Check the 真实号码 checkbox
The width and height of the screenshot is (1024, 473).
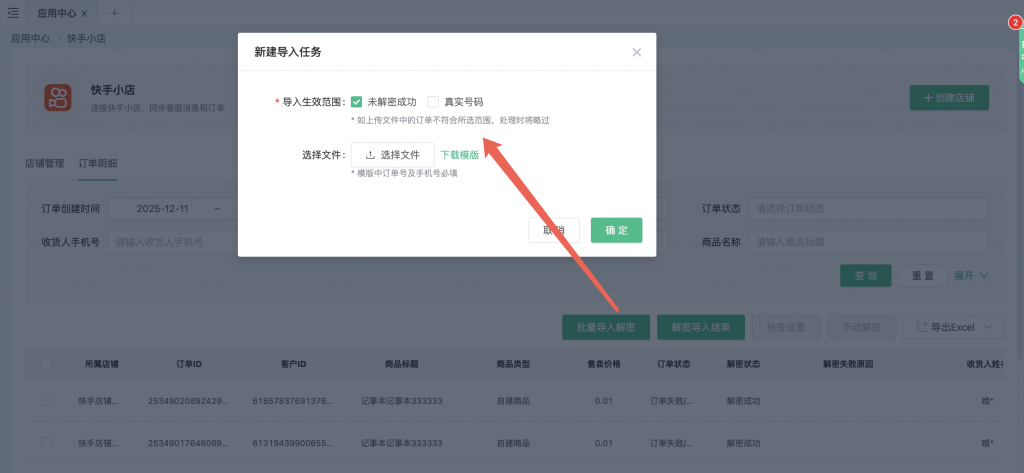(x=433, y=102)
